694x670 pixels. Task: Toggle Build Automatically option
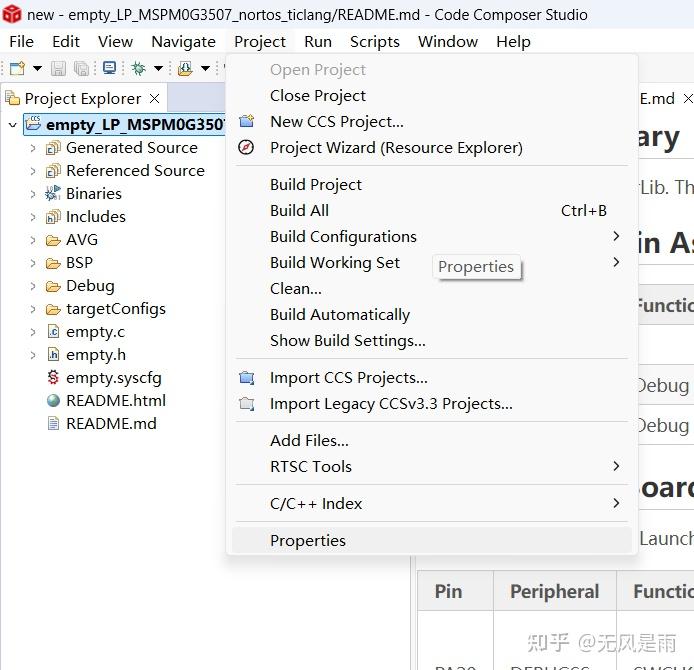[x=432, y=315]
